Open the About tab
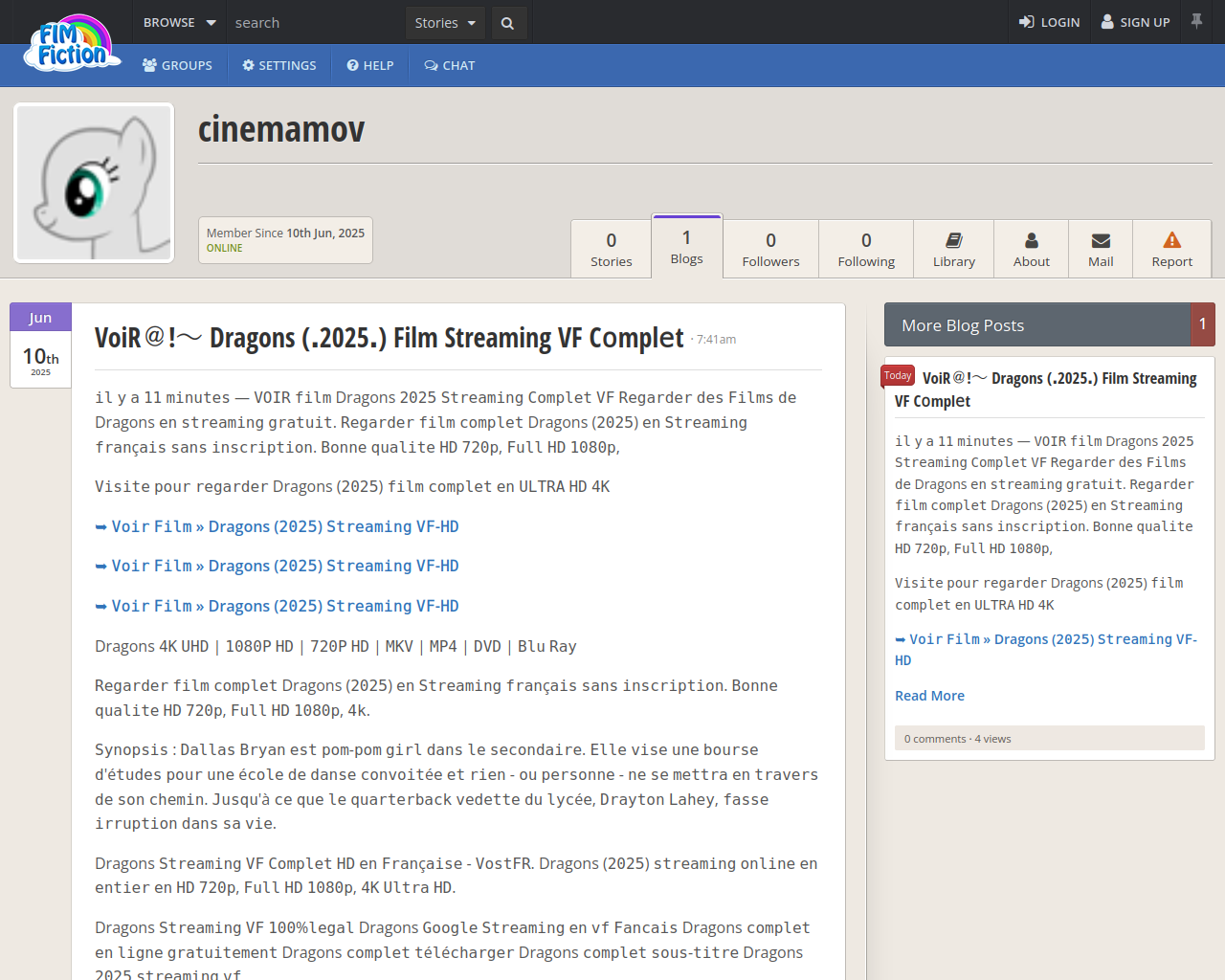Screen dimensions: 1225x980 click(1032, 249)
